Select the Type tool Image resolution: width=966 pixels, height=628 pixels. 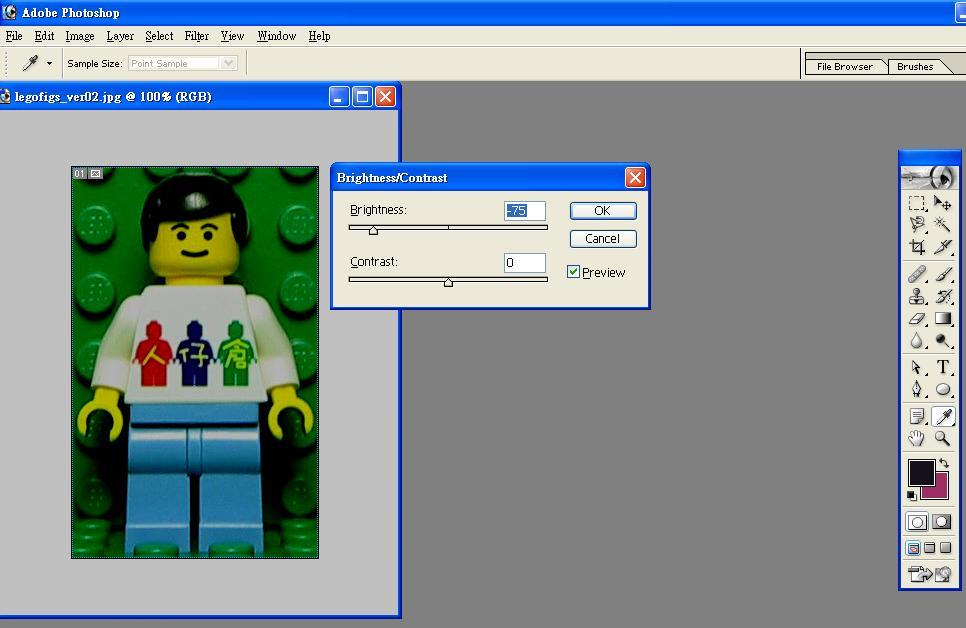tap(942, 367)
